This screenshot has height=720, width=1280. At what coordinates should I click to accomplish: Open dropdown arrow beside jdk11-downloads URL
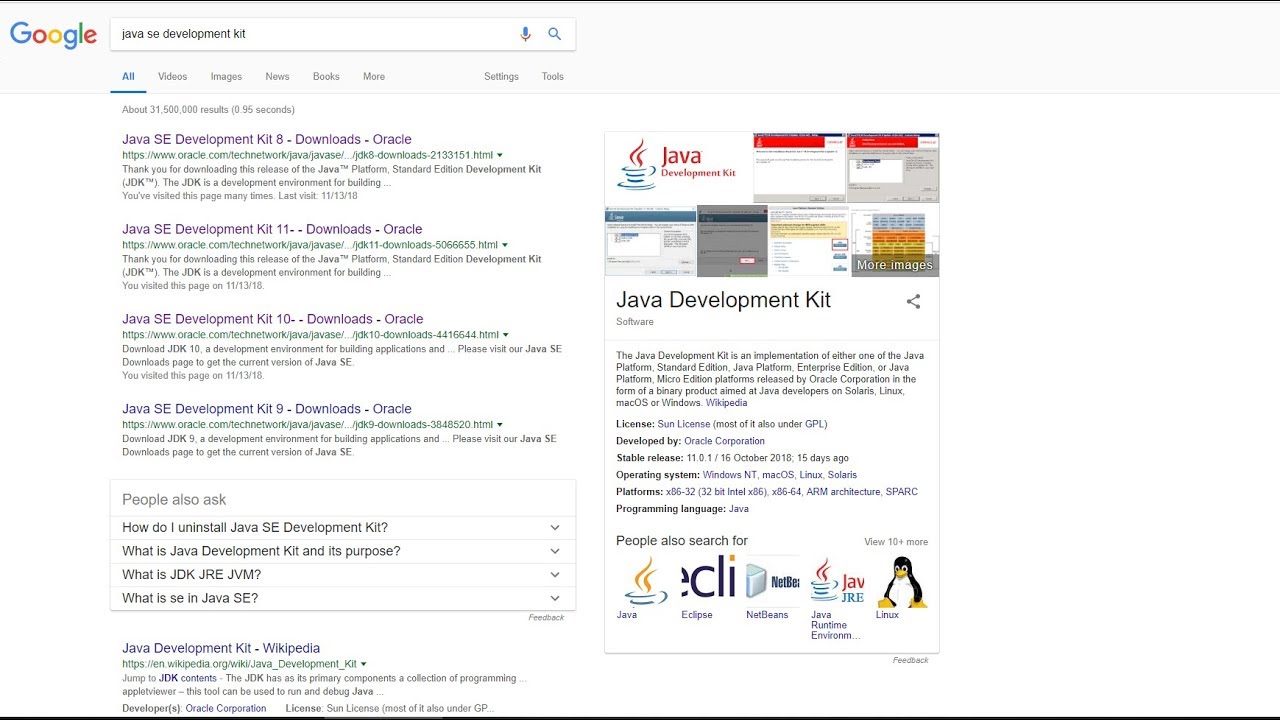[x=505, y=245]
